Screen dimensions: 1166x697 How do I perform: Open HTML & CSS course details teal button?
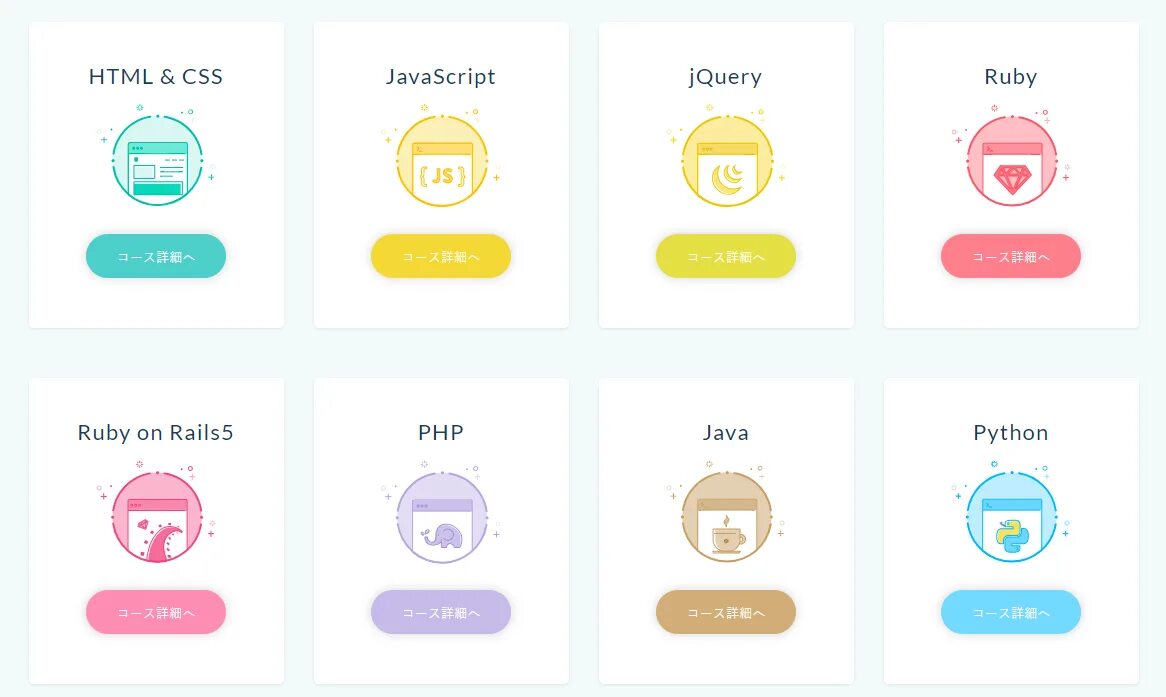pyautogui.click(x=156, y=256)
